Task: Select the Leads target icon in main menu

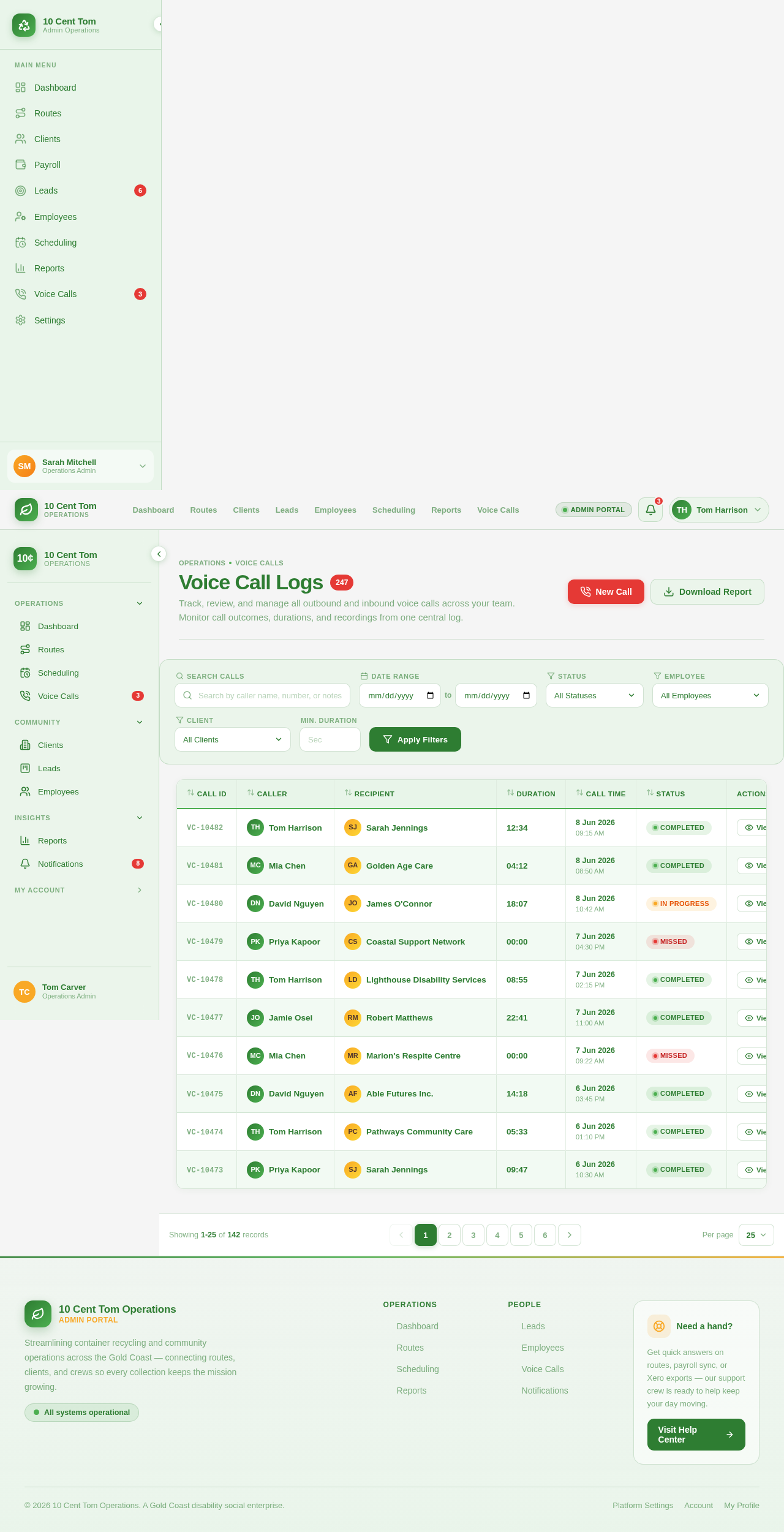Action: [x=21, y=191]
